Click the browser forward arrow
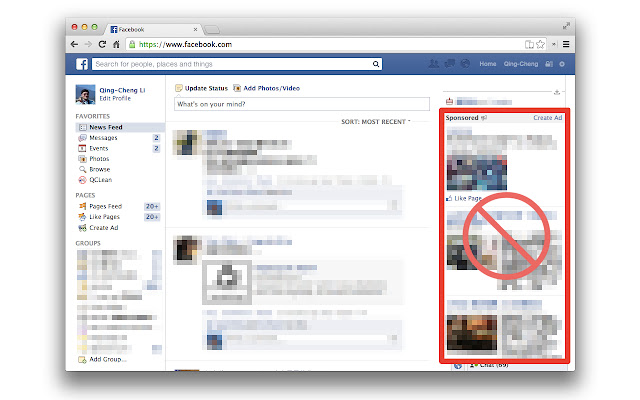640x400 pixels. (x=88, y=44)
